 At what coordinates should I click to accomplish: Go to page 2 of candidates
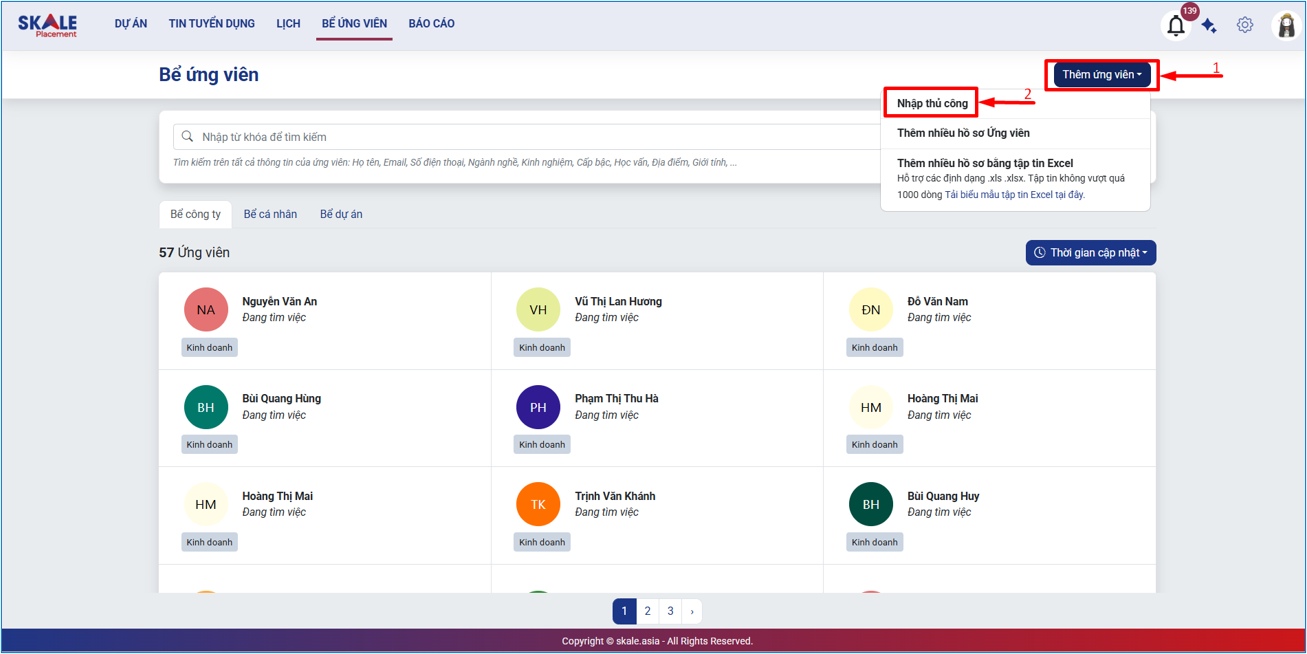(x=648, y=611)
